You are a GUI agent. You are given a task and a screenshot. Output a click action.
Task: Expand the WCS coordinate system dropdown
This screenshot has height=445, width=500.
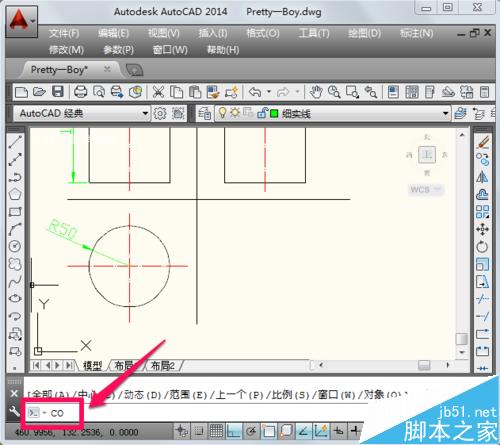(438, 189)
